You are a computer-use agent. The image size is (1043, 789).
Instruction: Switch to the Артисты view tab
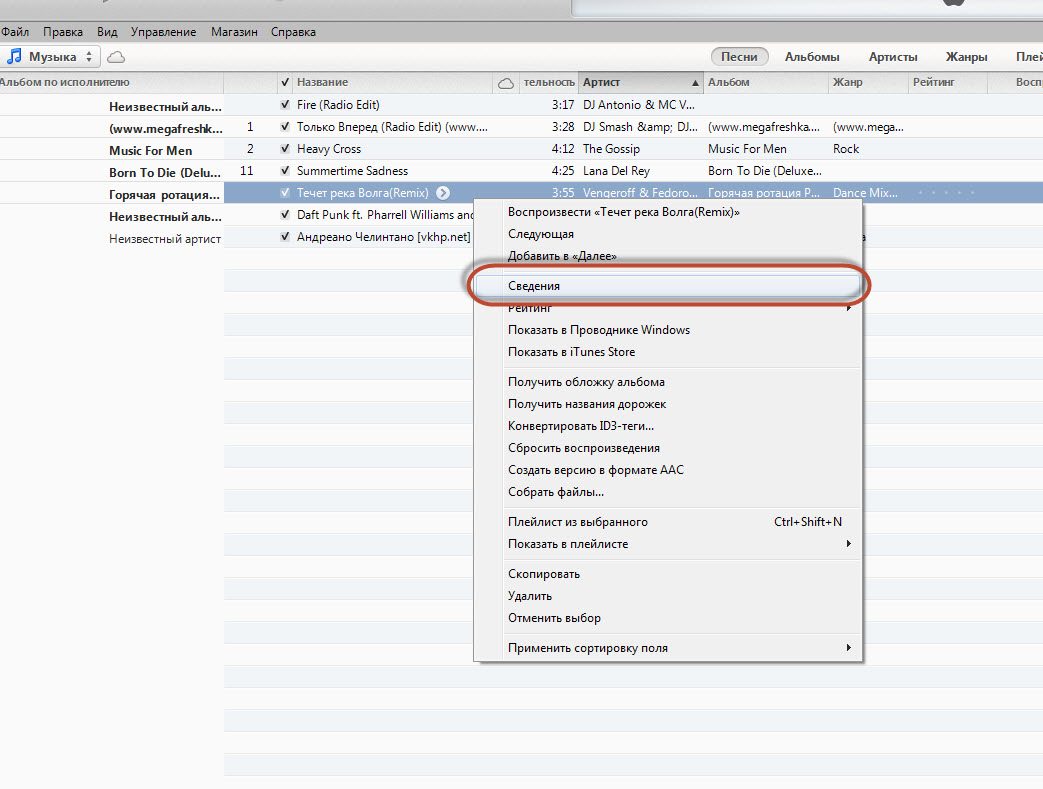point(893,57)
